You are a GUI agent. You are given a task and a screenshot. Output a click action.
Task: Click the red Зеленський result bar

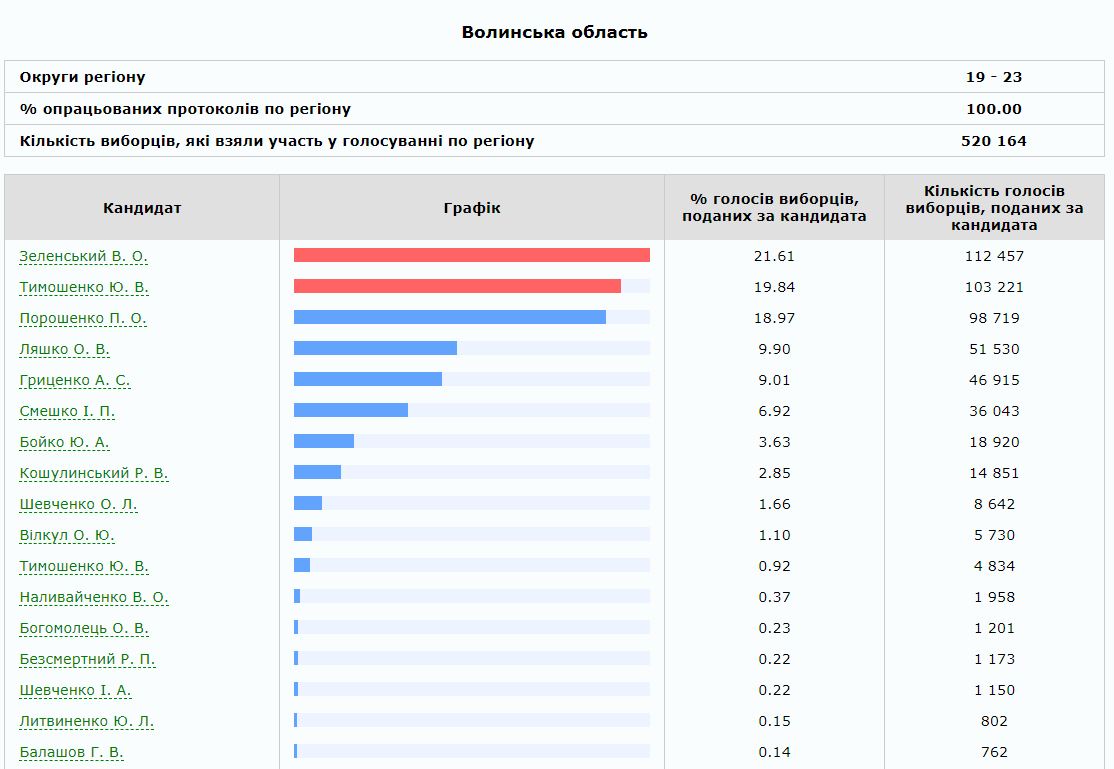click(471, 256)
